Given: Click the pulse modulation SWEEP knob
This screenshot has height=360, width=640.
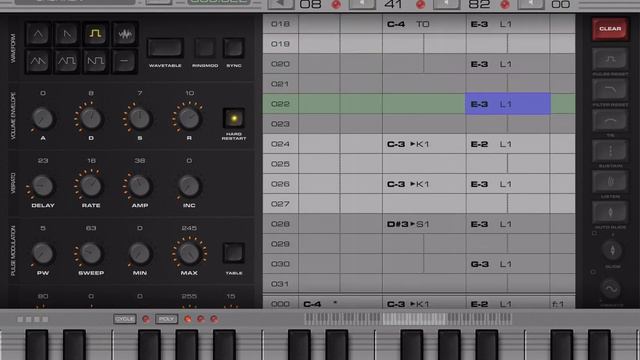Looking at the screenshot, I should [x=91, y=253].
